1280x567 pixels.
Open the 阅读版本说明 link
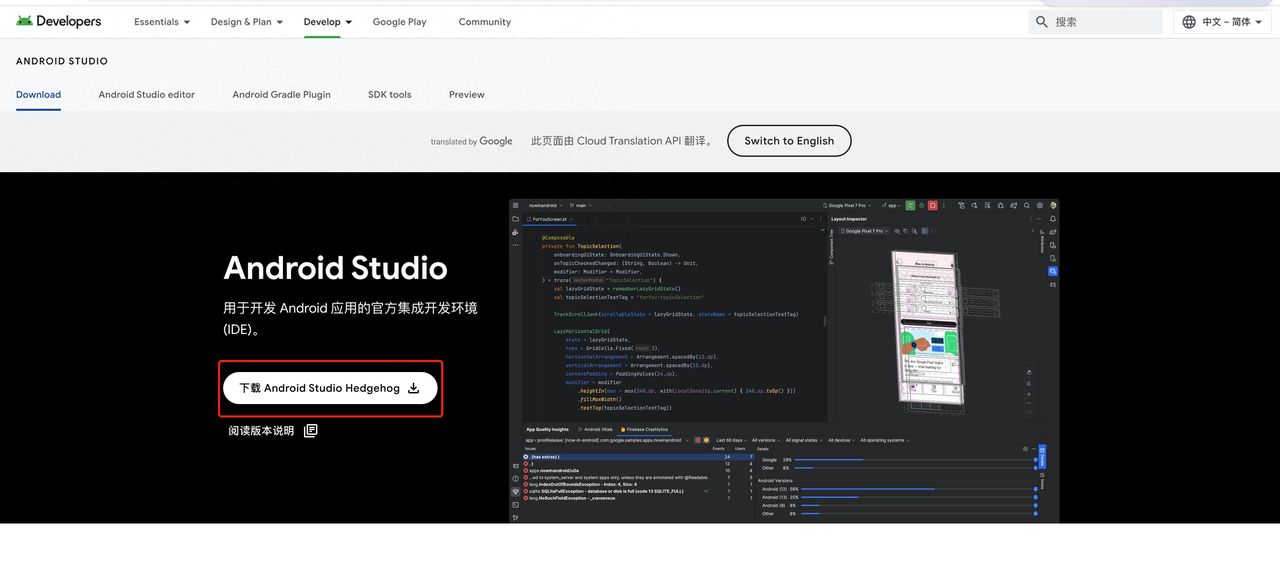tap(261, 431)
